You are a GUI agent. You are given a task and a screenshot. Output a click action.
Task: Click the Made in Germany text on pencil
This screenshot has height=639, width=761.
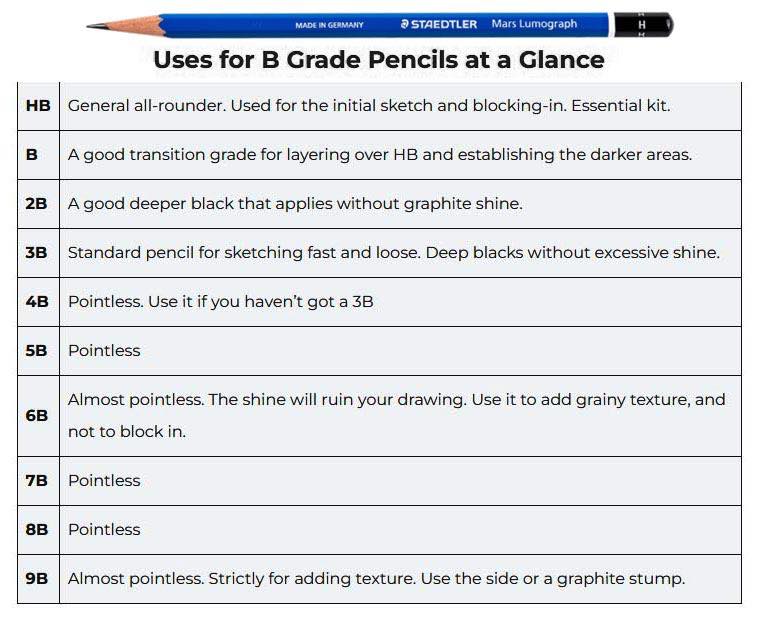[x=329, y=25]
